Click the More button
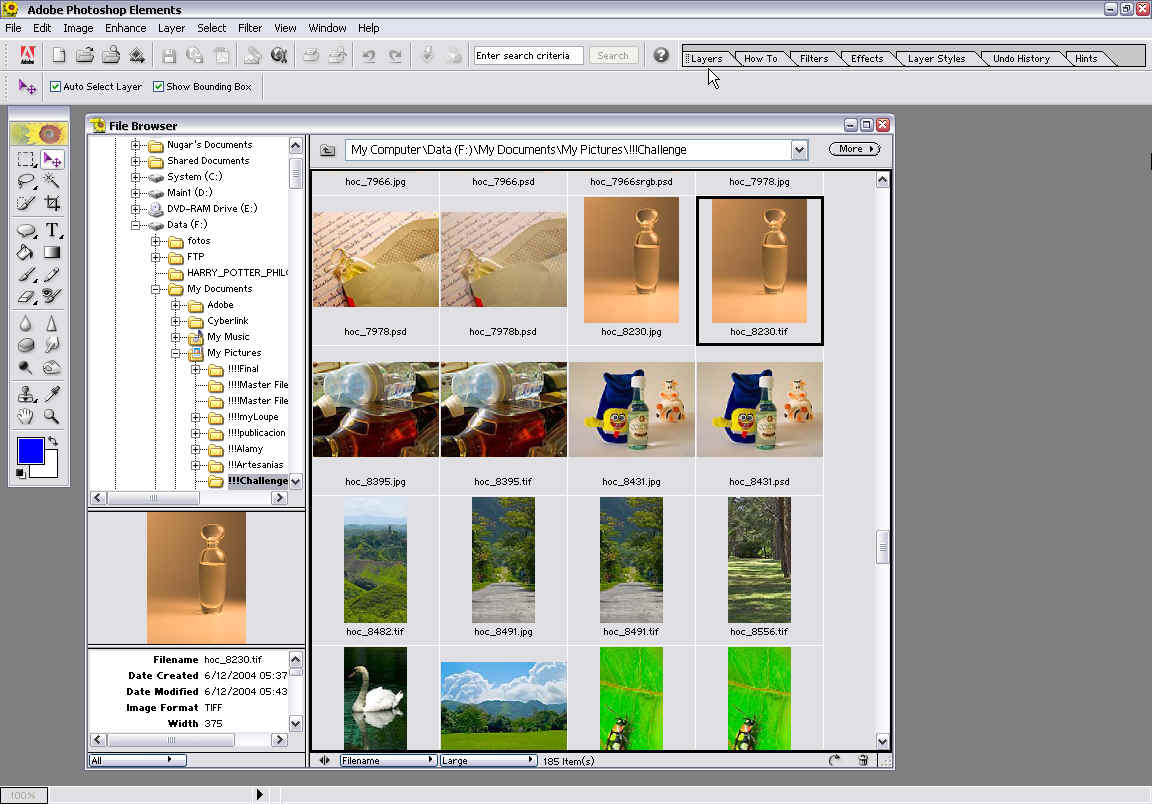The height and width of the screenshot is (804, 1152). 854,149
